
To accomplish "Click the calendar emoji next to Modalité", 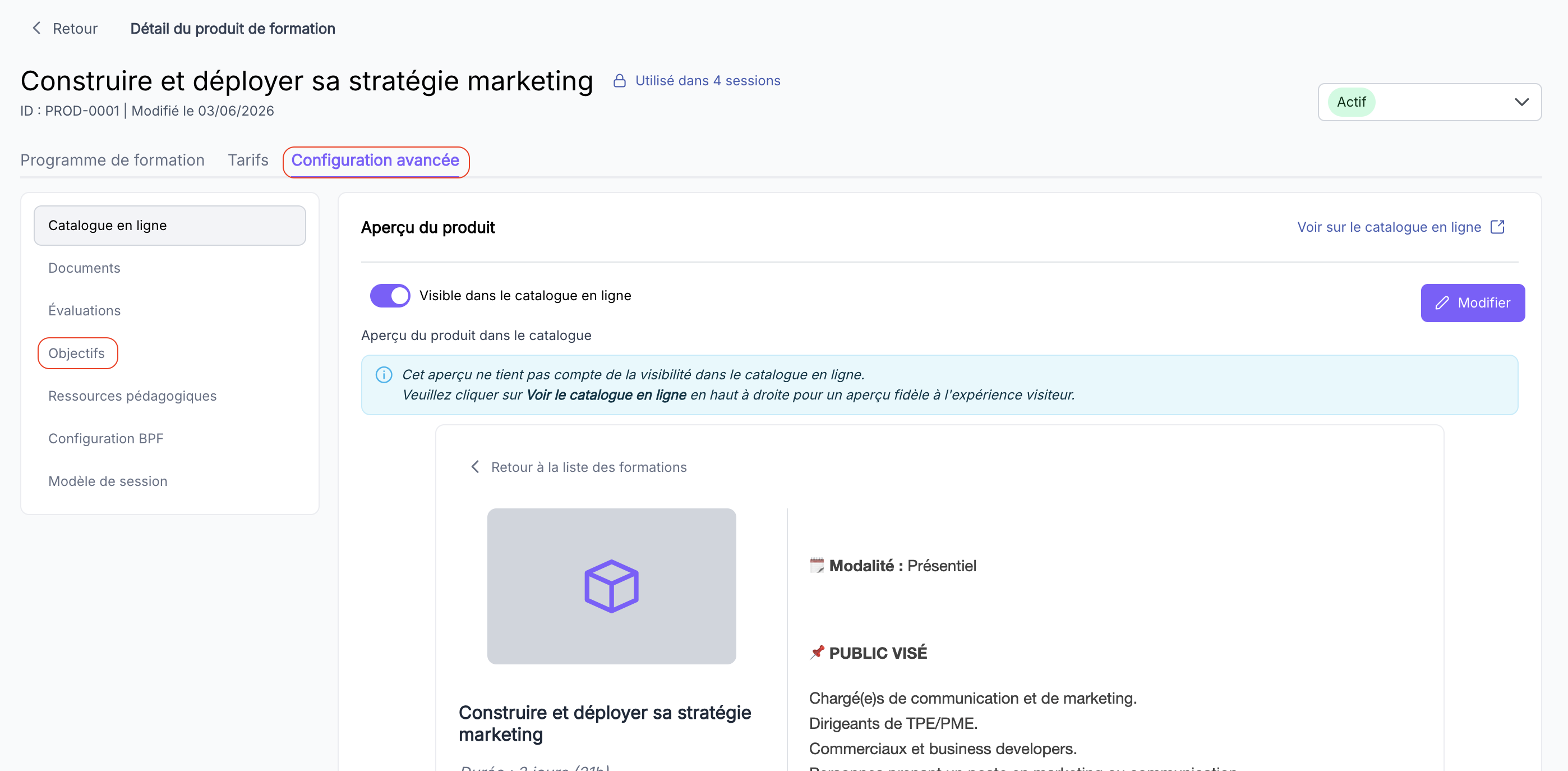I will click(x=817, y=565).
